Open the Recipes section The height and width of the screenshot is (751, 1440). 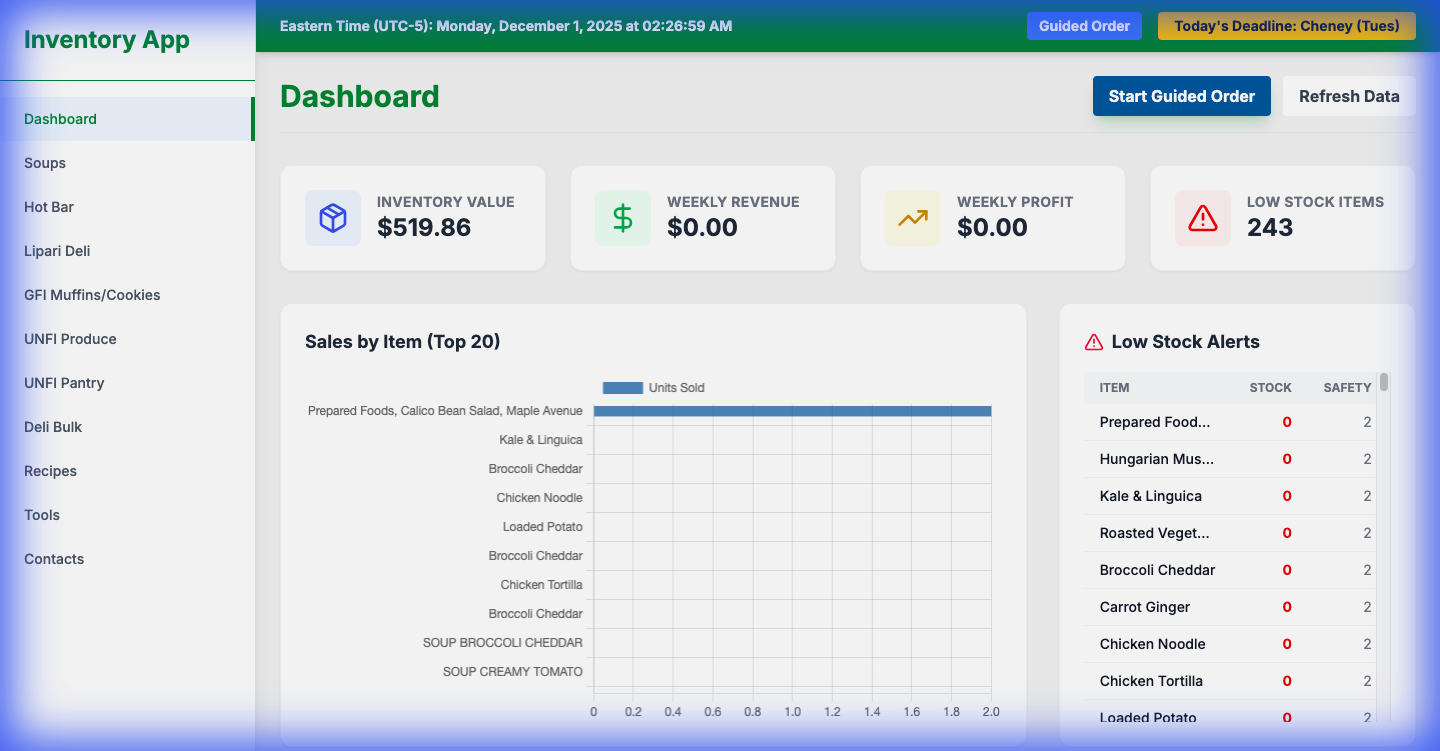[50, 470]
